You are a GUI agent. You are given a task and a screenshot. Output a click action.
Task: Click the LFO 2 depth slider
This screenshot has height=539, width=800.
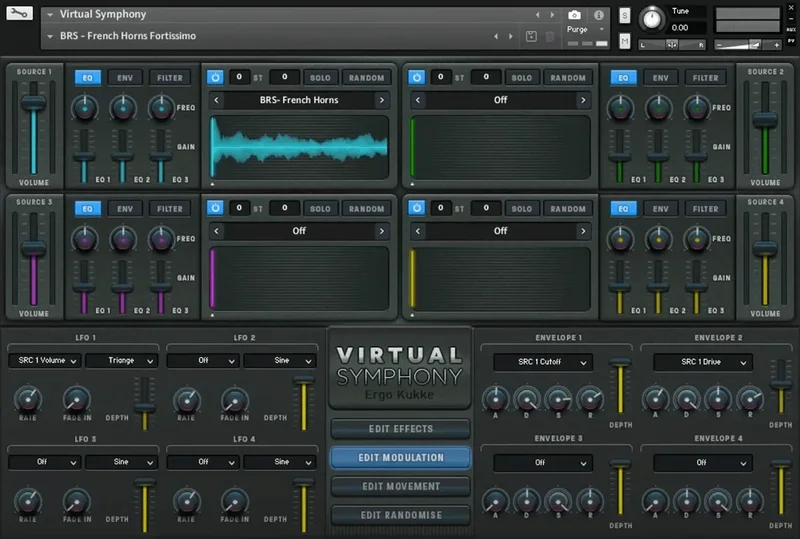pyautogui.click(x=304, y=380)
